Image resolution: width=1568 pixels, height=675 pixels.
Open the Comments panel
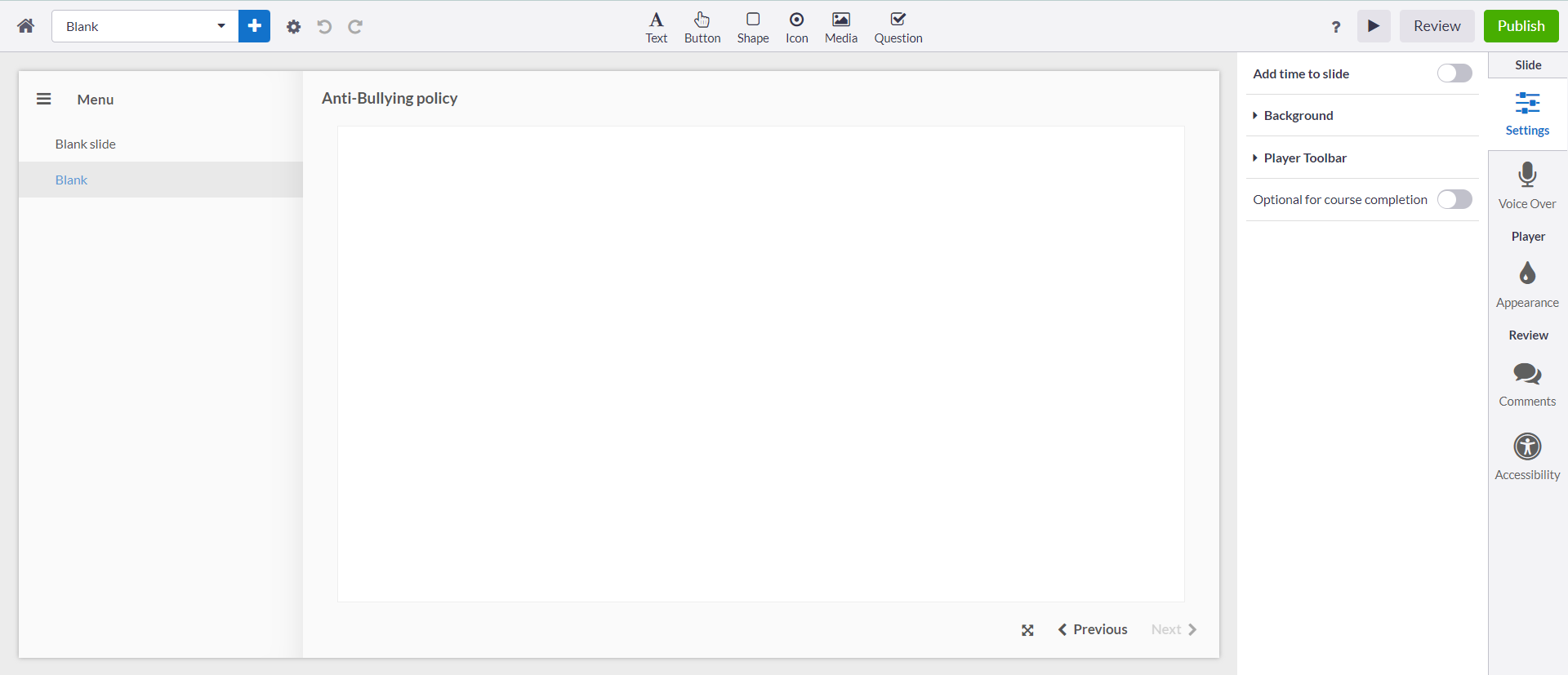1527,384
